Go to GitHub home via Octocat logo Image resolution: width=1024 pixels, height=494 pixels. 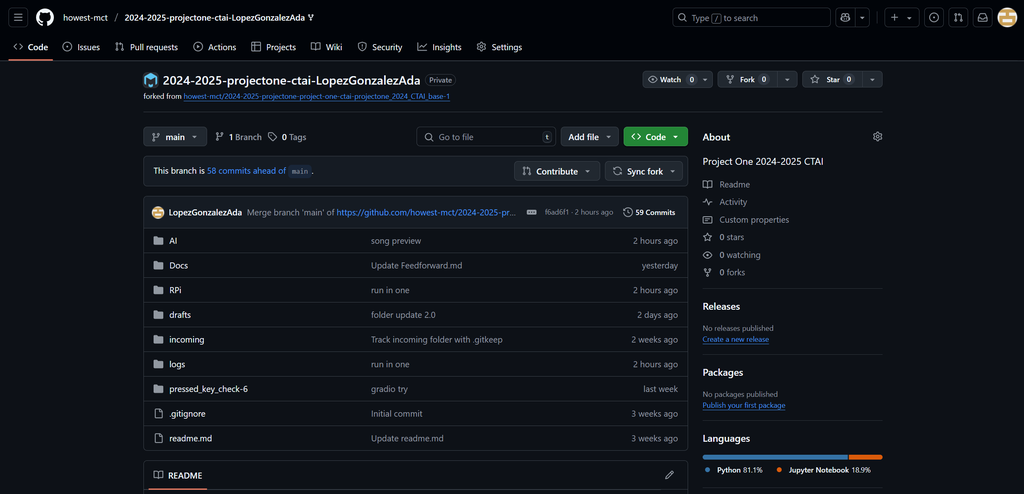(45, 18)
